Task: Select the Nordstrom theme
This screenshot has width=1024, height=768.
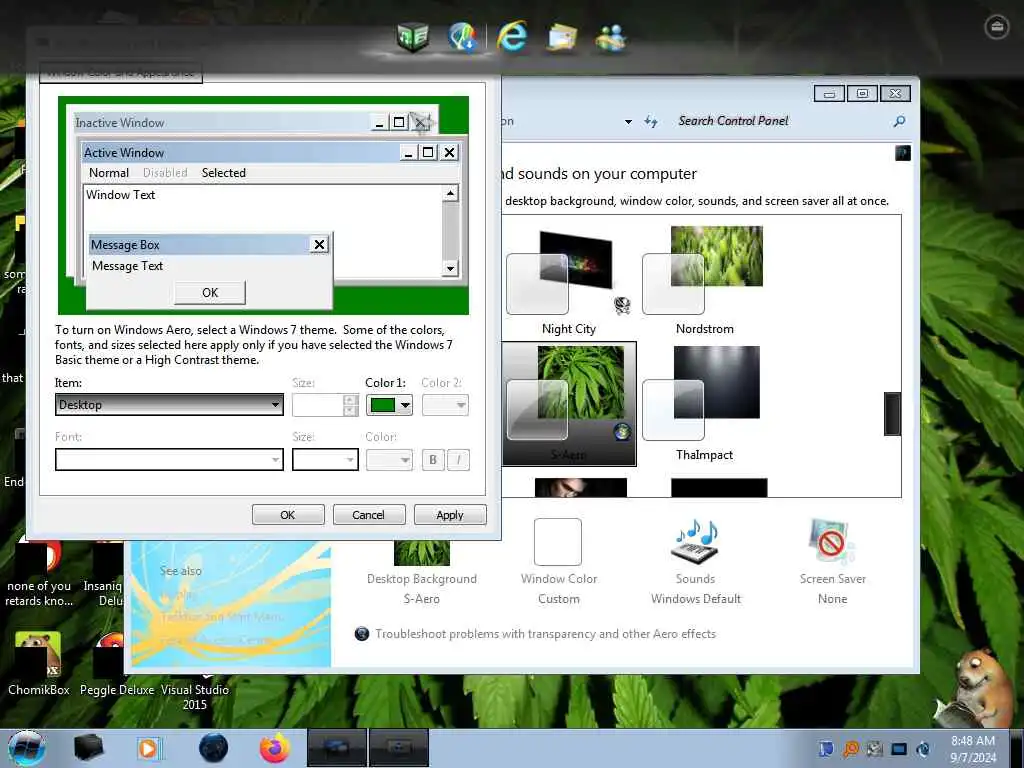Action: pyautogui.click(x=704, y=282)
